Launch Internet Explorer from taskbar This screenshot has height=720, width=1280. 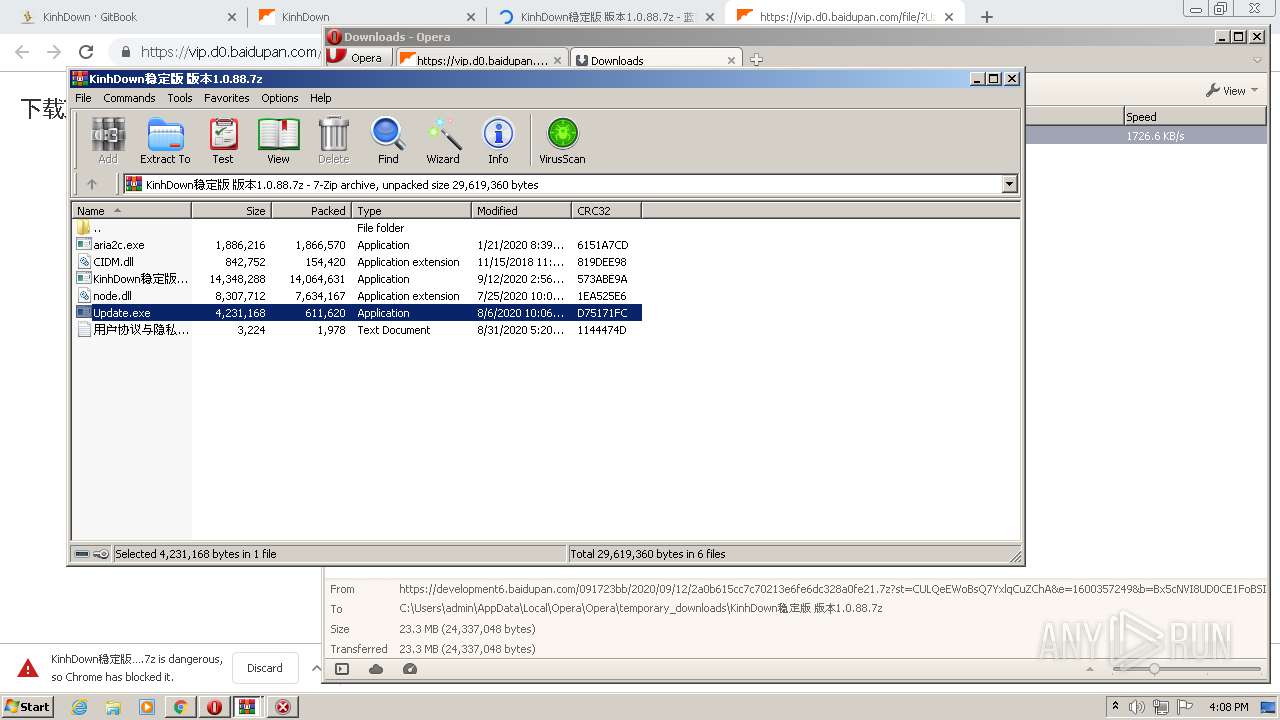tap(79, 707)
